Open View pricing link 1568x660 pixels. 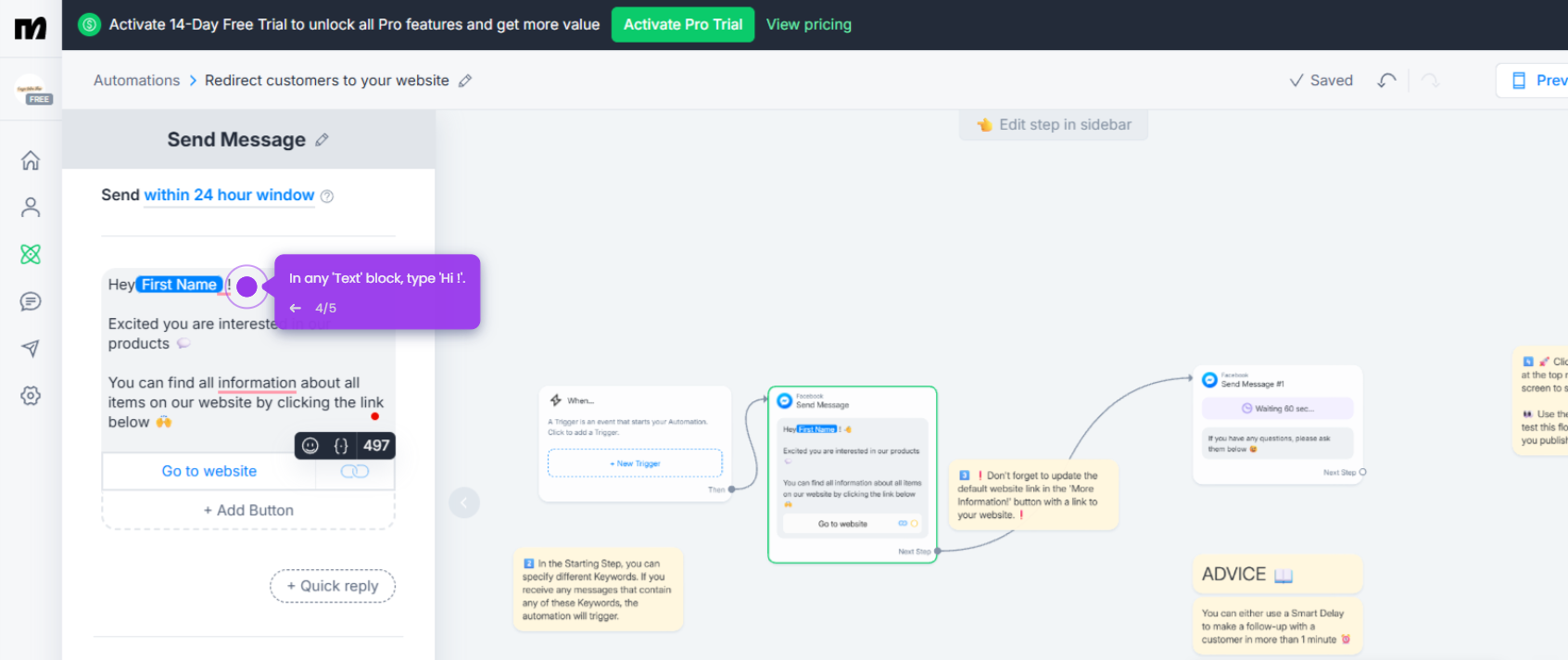click(808, 25)
